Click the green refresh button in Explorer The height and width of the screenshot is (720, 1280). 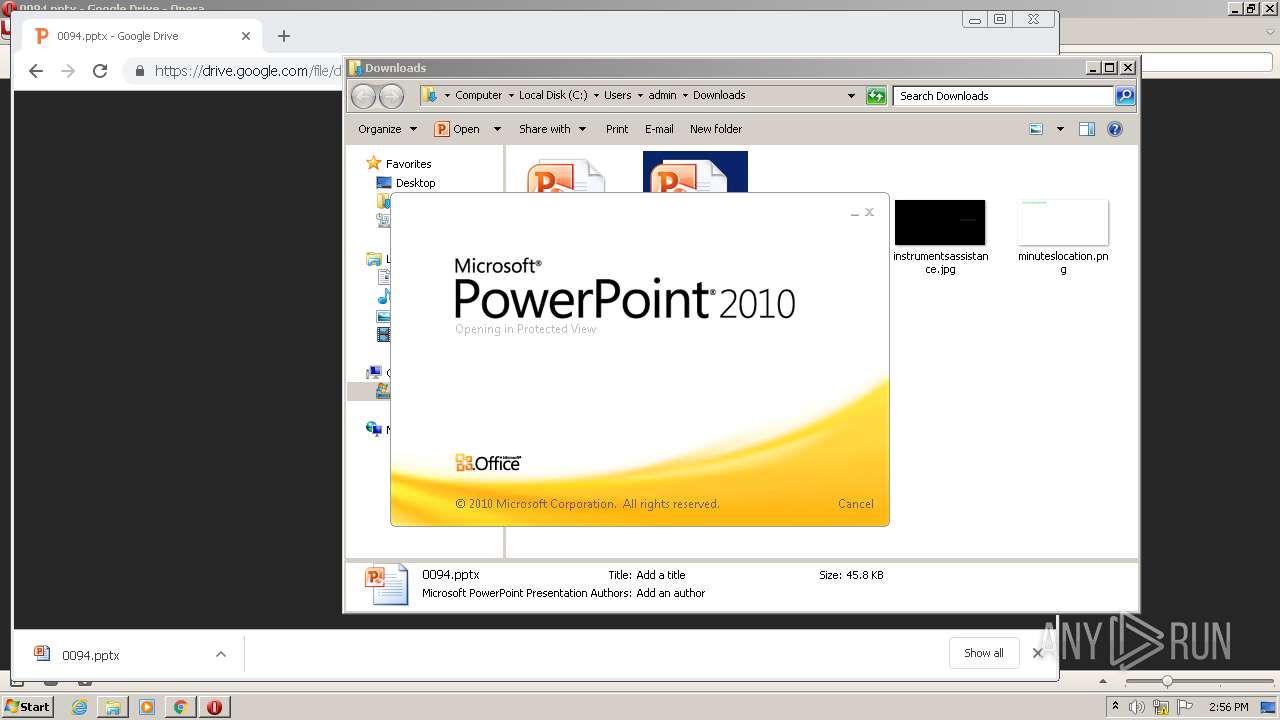point(876,96)
